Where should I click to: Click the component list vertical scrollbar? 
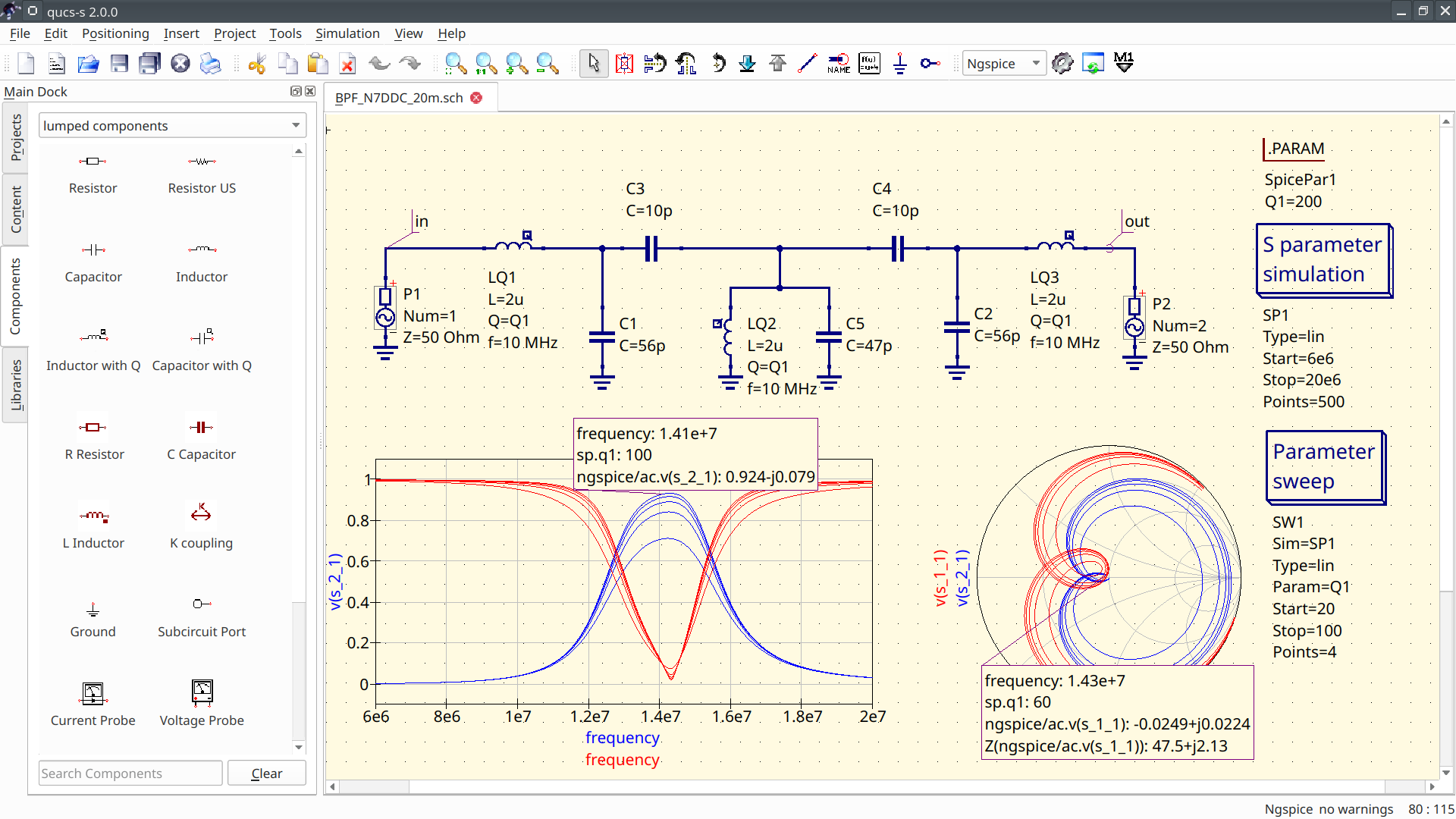[x=299, y=449]
